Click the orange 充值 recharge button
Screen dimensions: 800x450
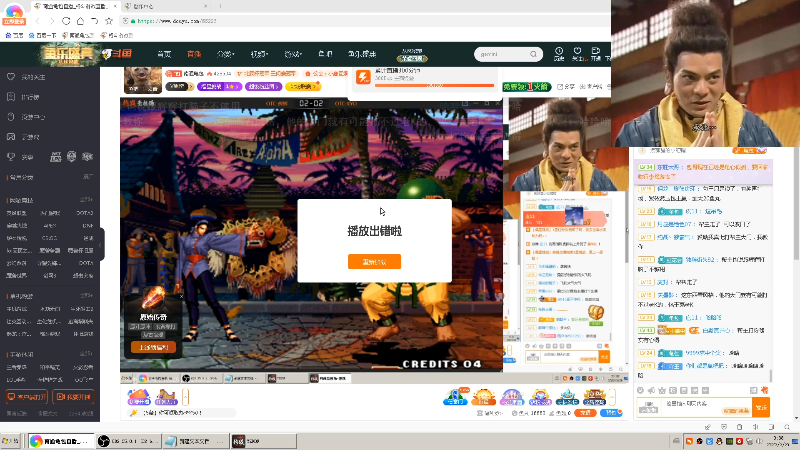585,413
